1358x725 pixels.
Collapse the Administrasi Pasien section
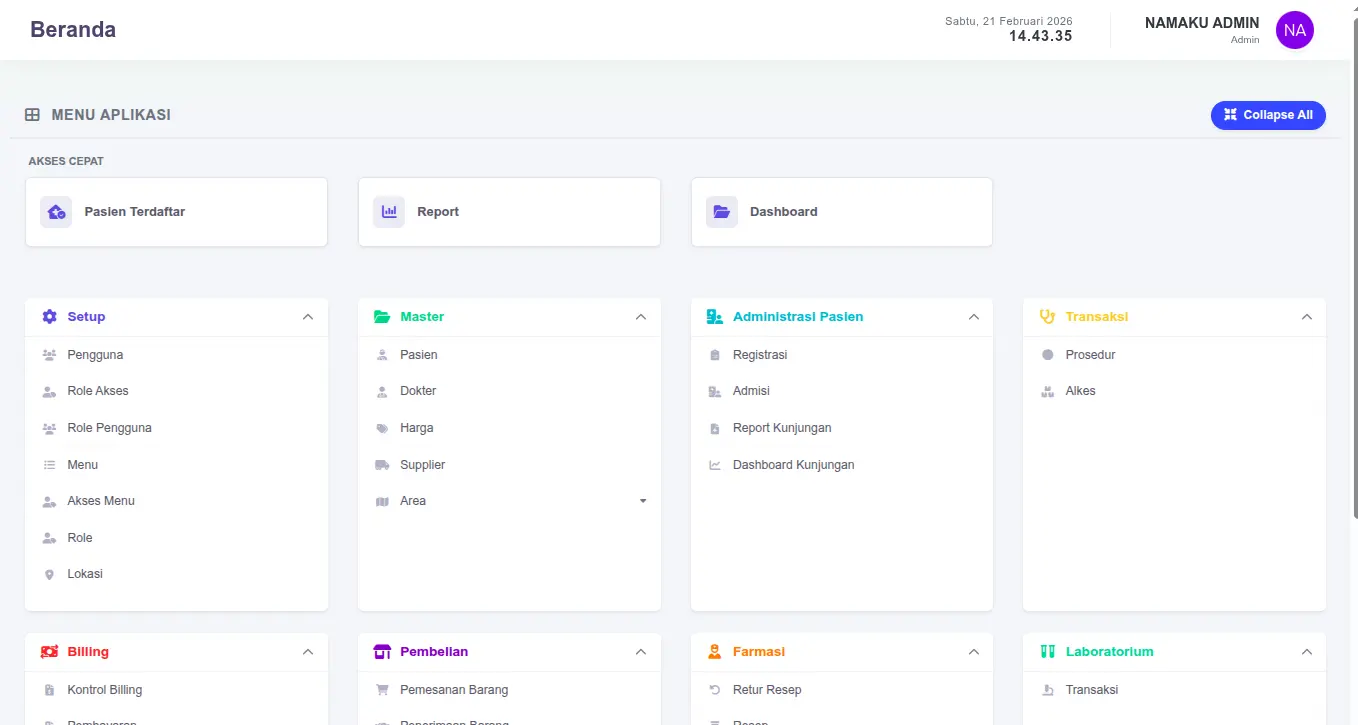pos(973,317)
